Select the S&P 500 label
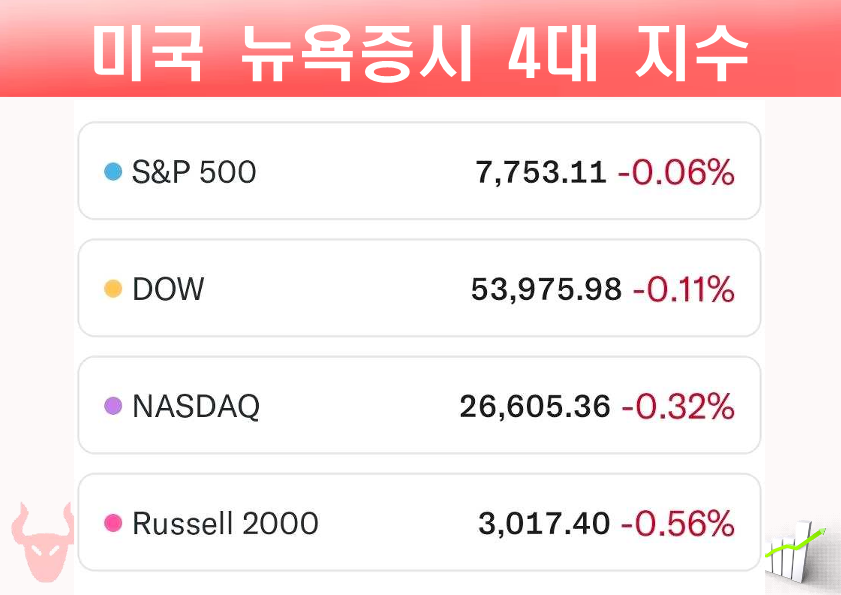Viewport: 841px width, 595px height. pos(194,172)
